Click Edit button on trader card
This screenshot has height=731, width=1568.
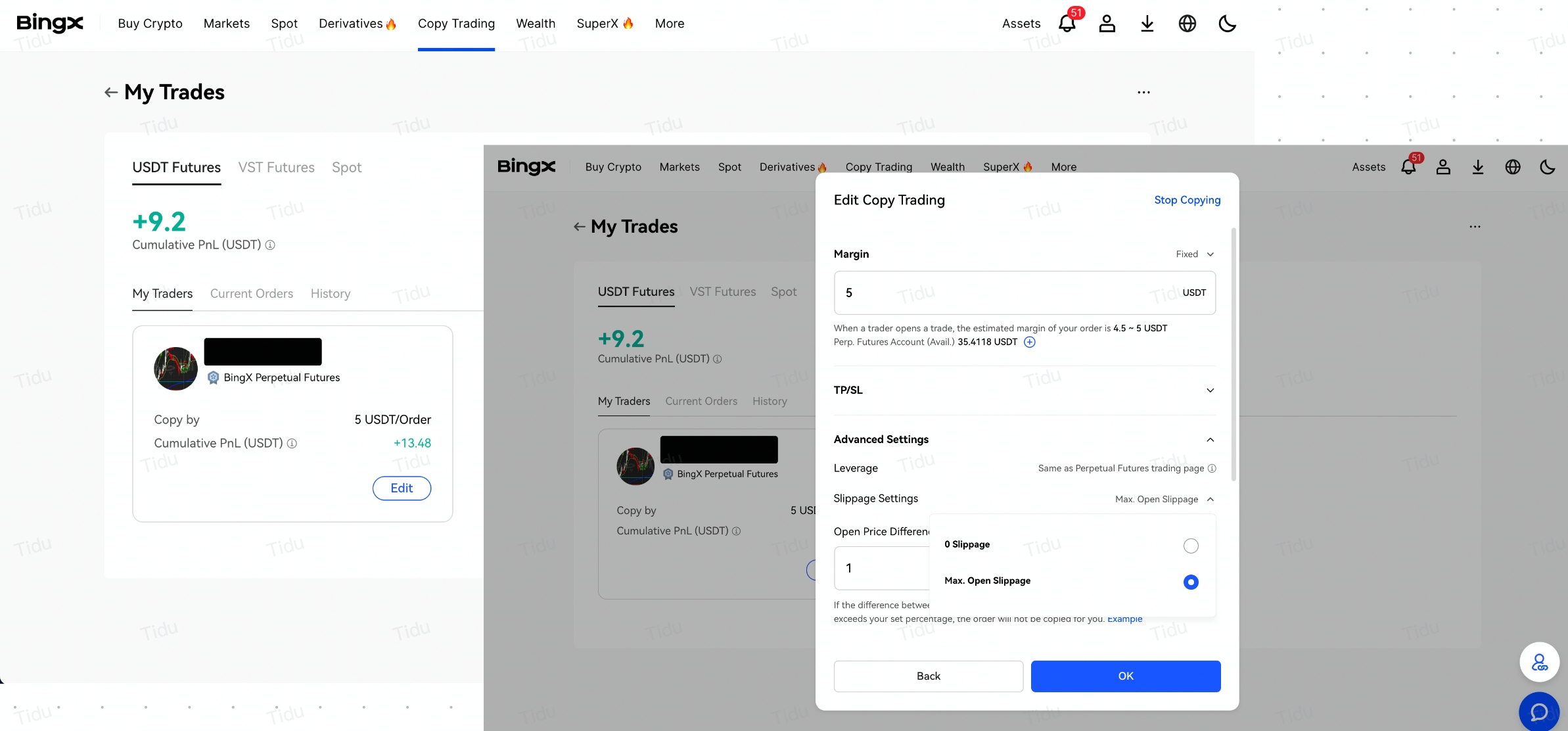tap(402, 488)
